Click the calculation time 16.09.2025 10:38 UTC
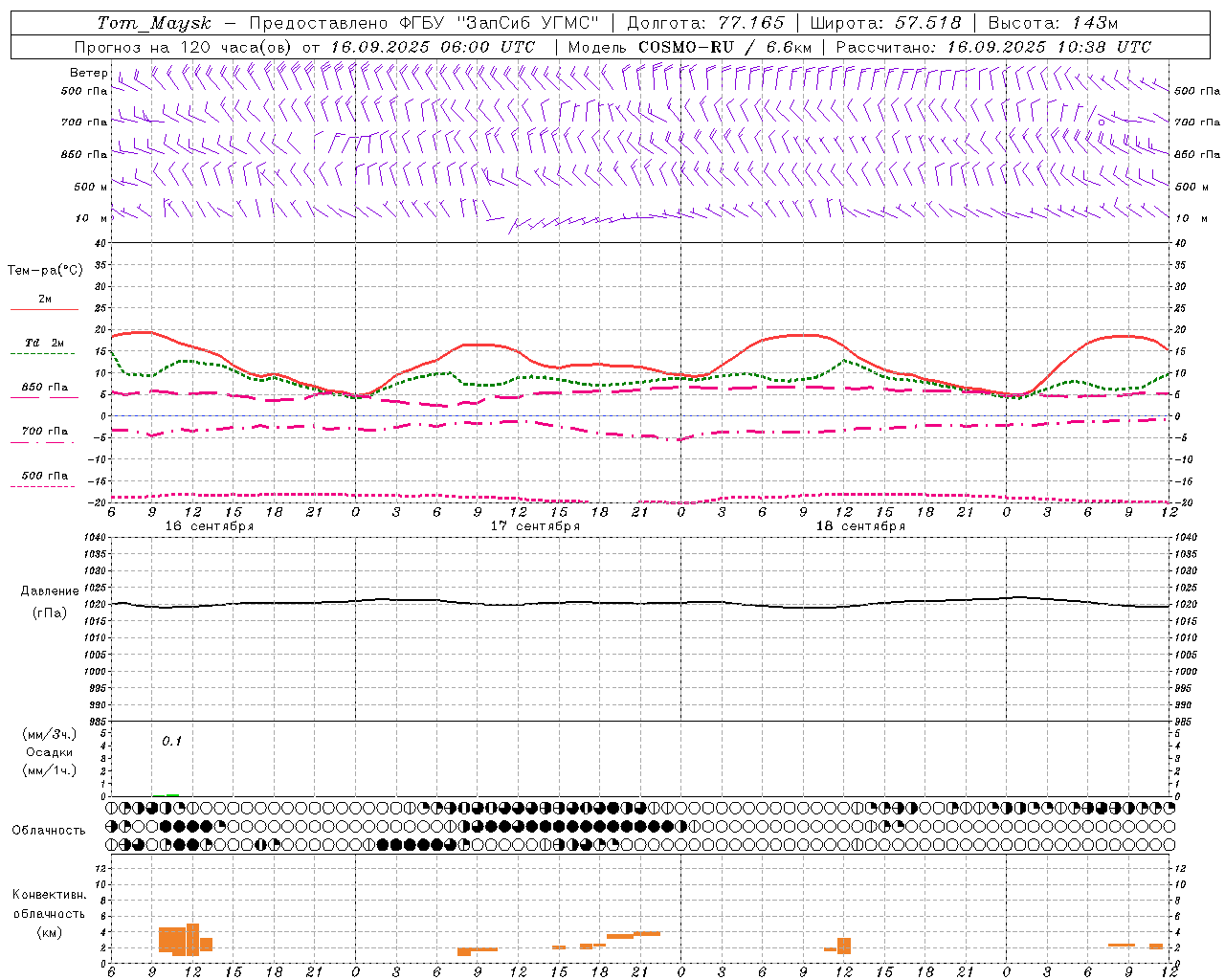Image resolution: width=1225 pixels, height=980 pixels. 1049,47
